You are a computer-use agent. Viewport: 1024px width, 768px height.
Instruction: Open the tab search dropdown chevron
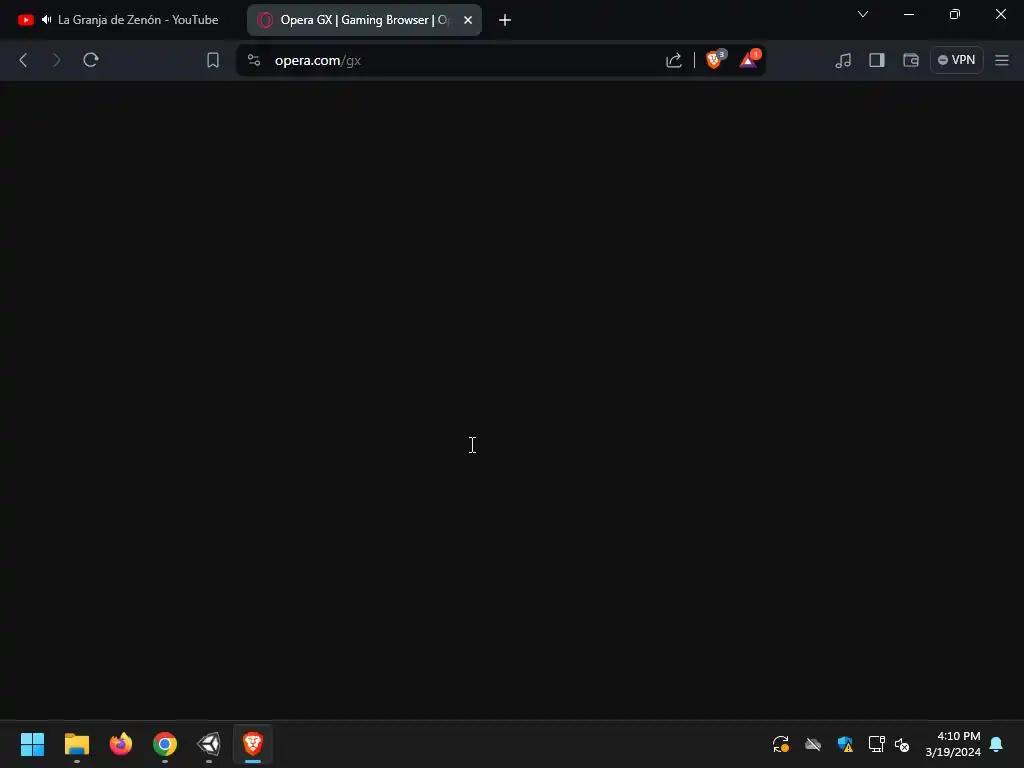(x=863, y=14)
